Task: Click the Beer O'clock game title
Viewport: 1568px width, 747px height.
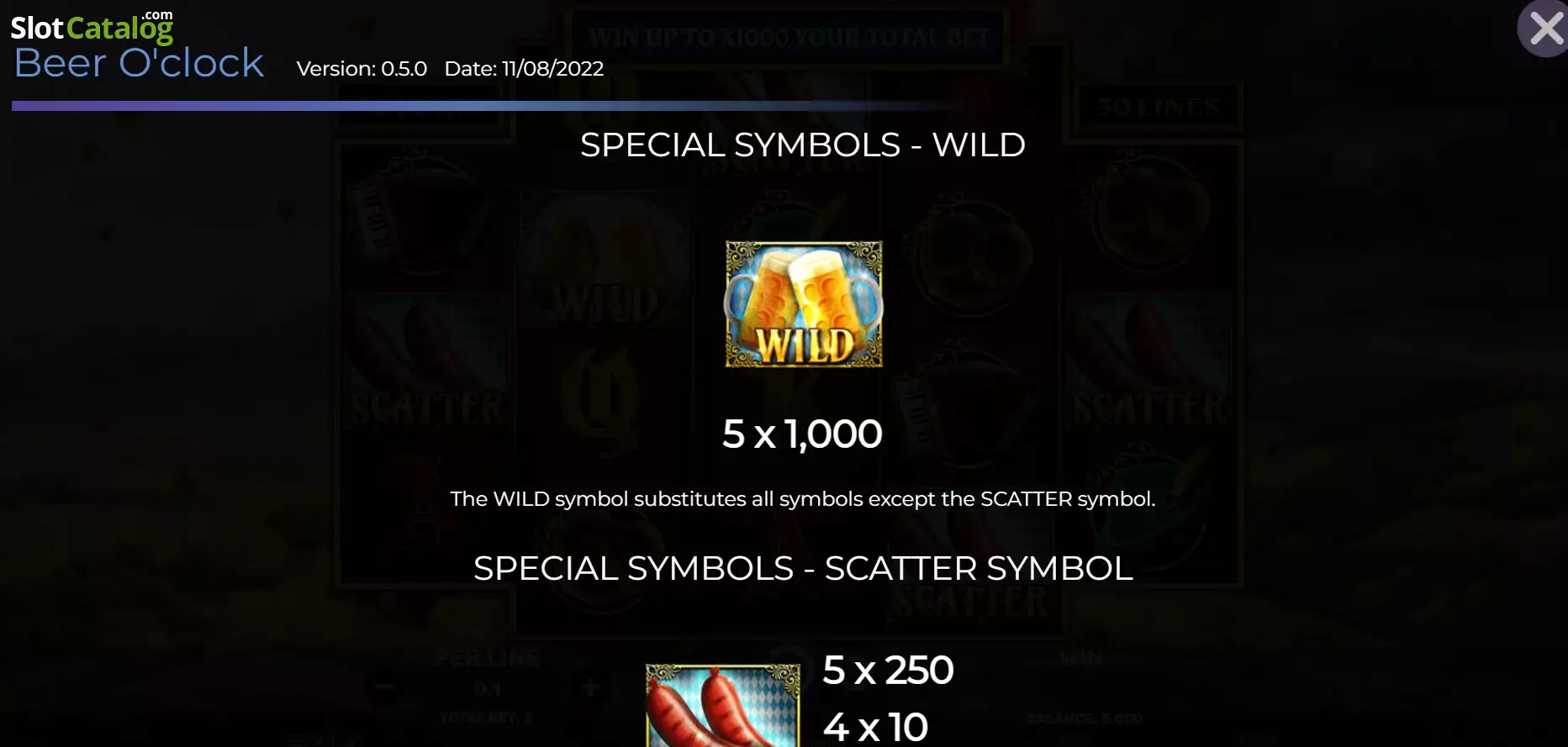Action: (x=139, y=63)
